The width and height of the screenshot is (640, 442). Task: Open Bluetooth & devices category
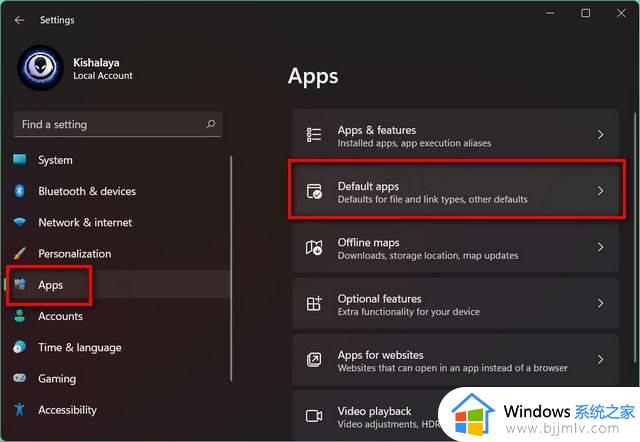pyautogui.click(x=87, y=191)
